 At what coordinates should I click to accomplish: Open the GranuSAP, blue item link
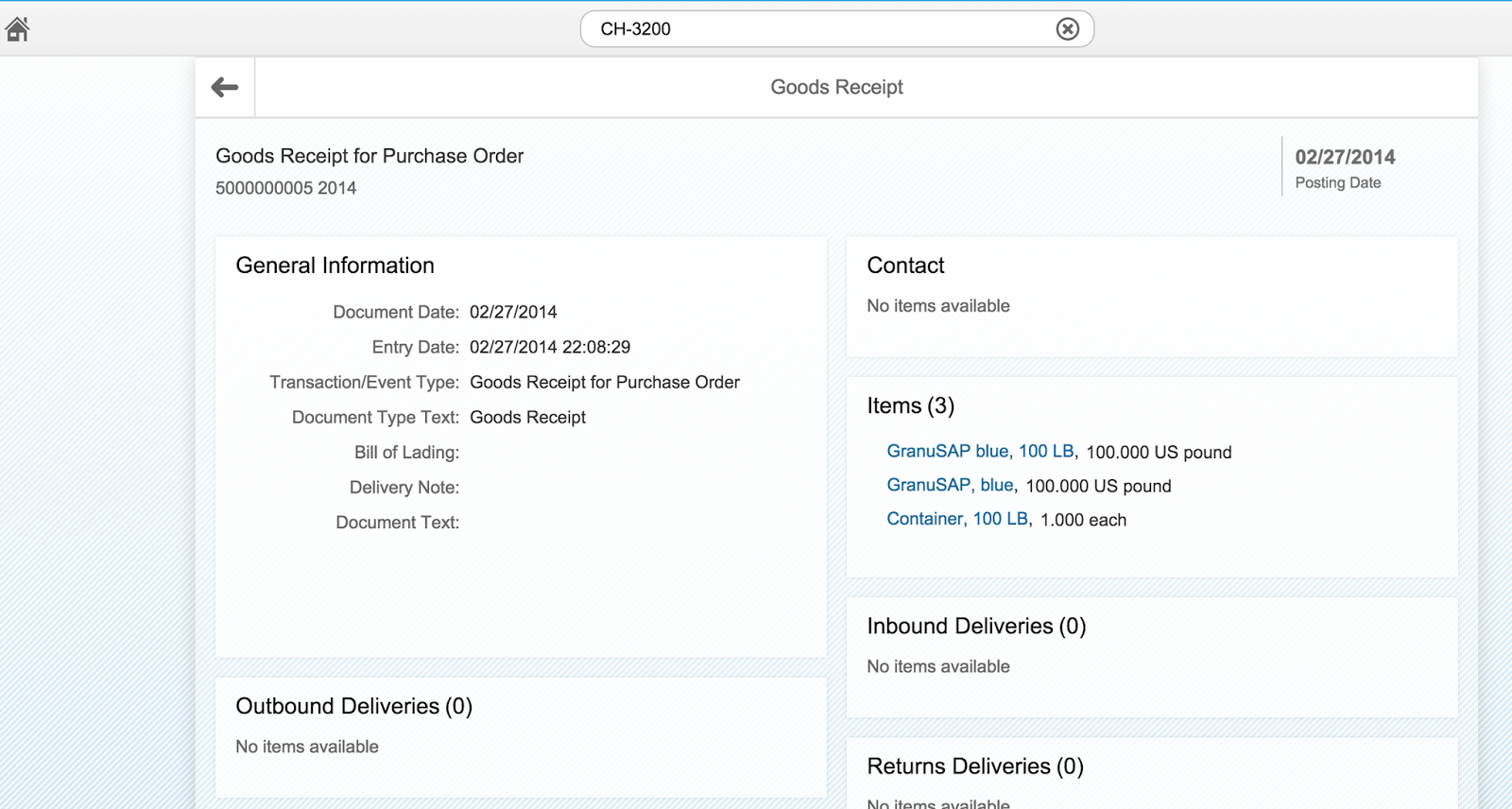pos(950,486)
